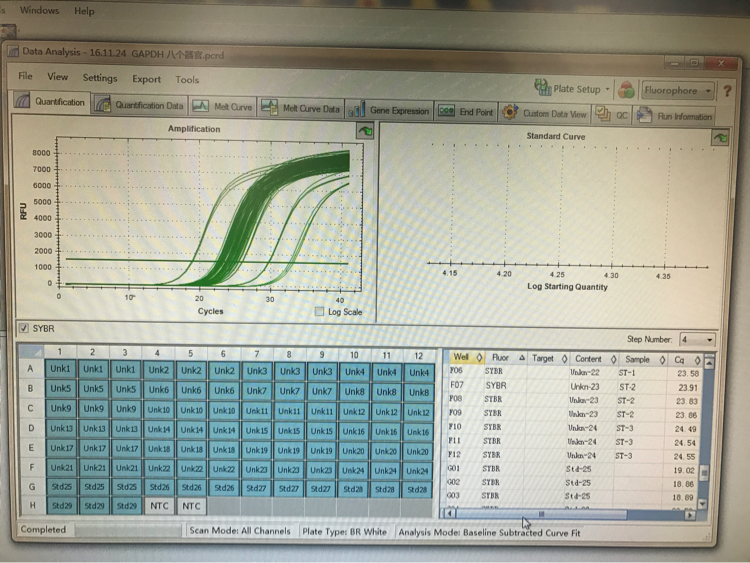
Task: Select plate column 12 header
Action: tap(419, 355)
